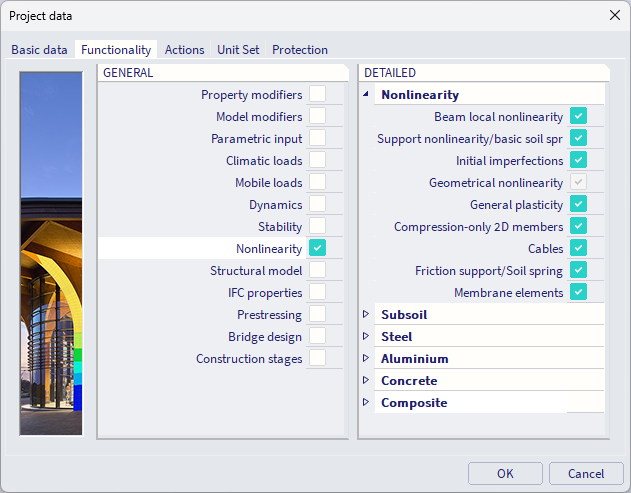This screenshot has height=493, width=631.
Task: Switch to the Basic data tab
Action: pos(39,50)
